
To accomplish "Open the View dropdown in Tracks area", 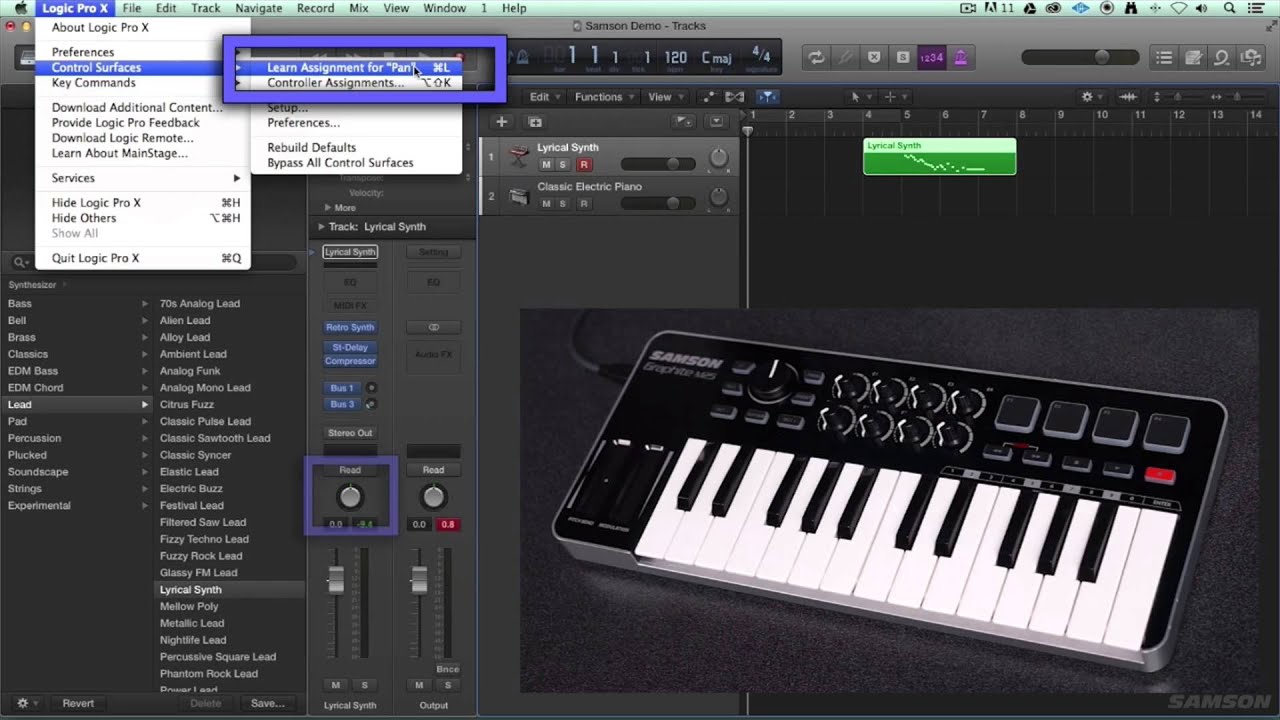I will tap(664, 97).
